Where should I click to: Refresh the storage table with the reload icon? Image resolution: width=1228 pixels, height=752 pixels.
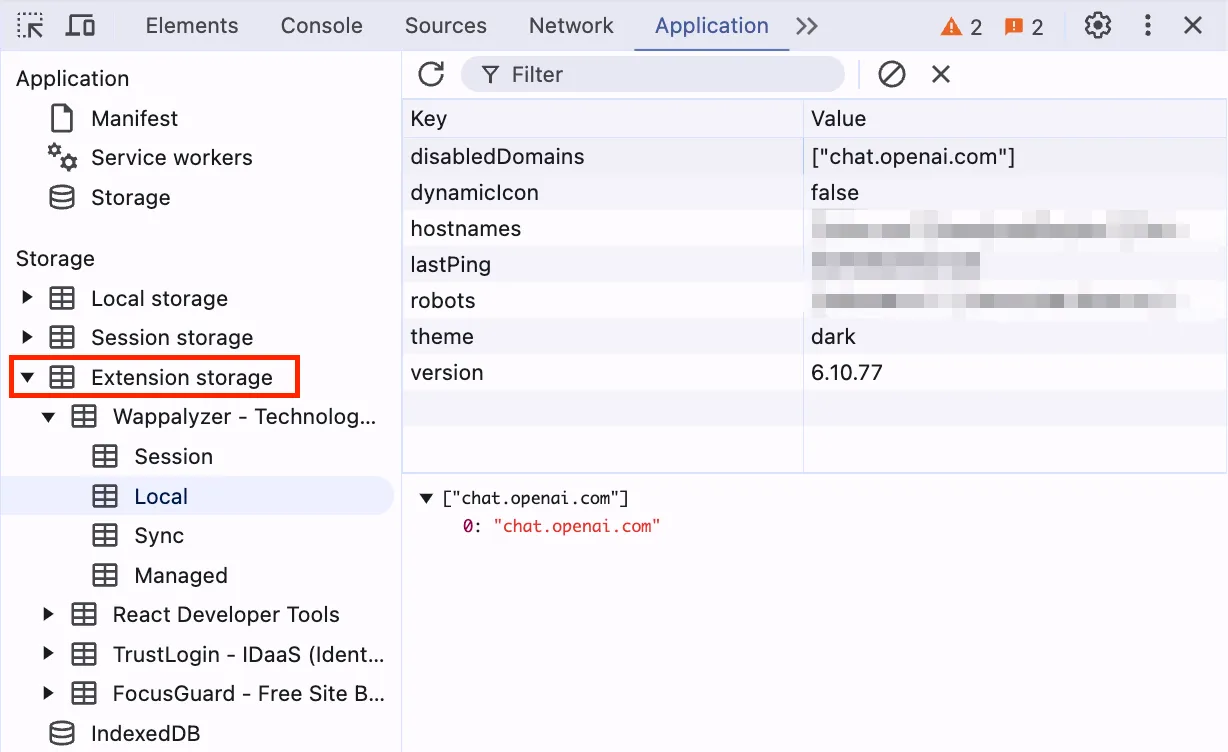(431, 74)
